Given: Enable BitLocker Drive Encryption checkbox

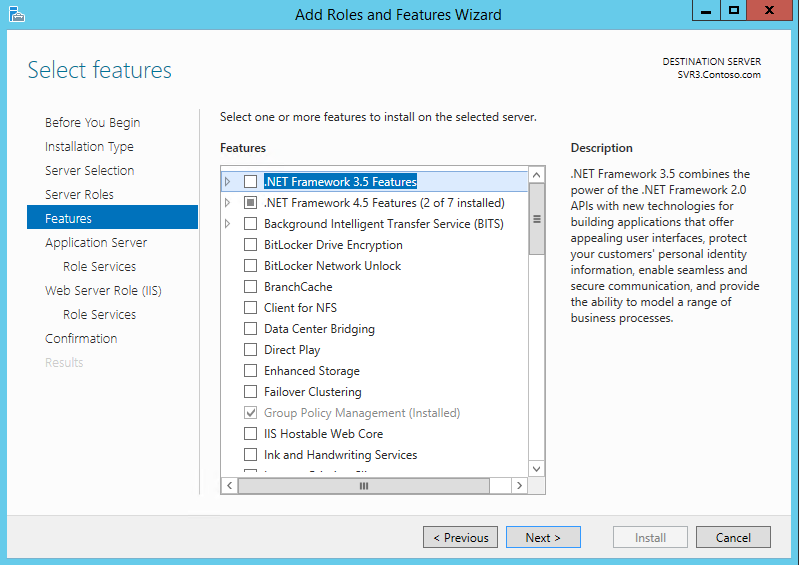Looking at the screenshot, I should click(x=250, y=245).
